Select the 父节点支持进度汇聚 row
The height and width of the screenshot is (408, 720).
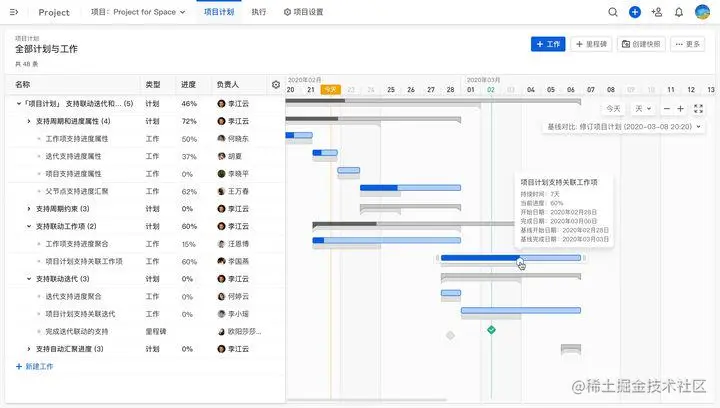pos(145,191)
